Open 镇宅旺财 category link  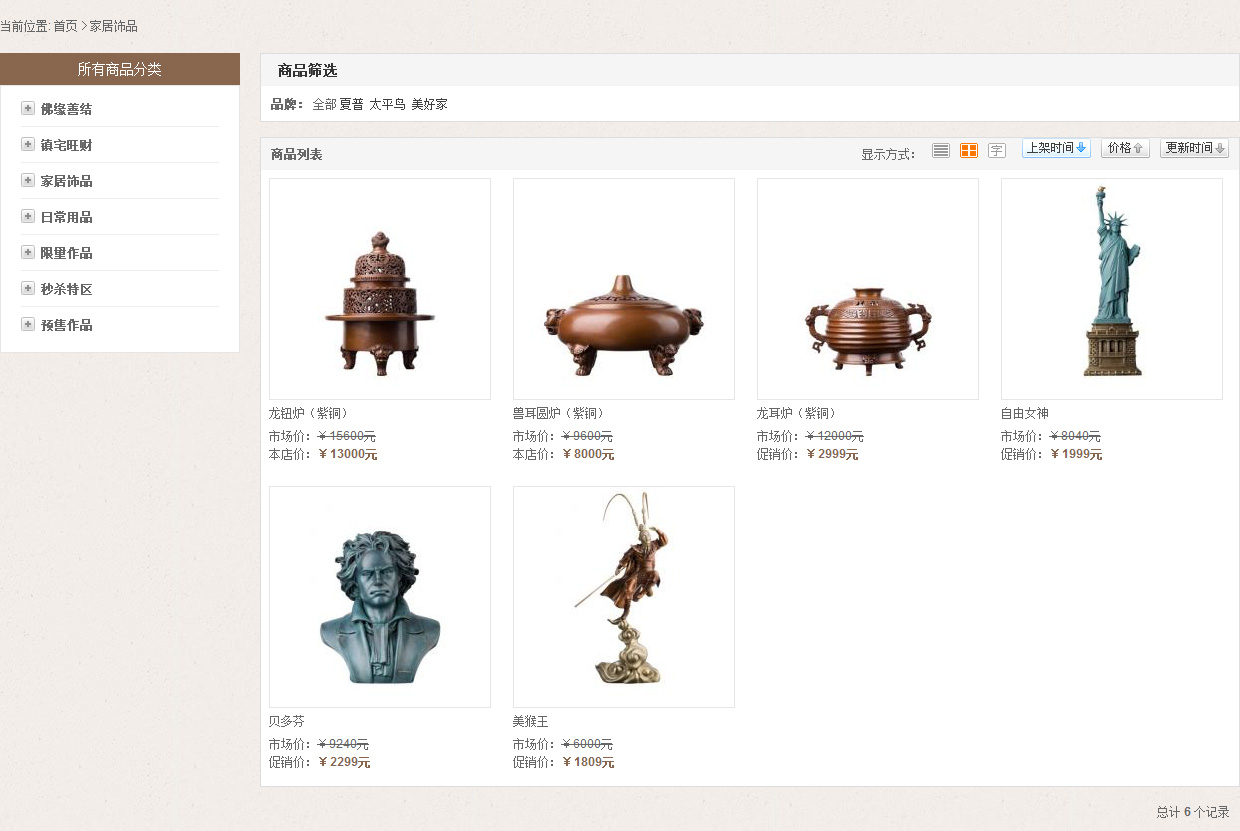(x=66, y=145)
